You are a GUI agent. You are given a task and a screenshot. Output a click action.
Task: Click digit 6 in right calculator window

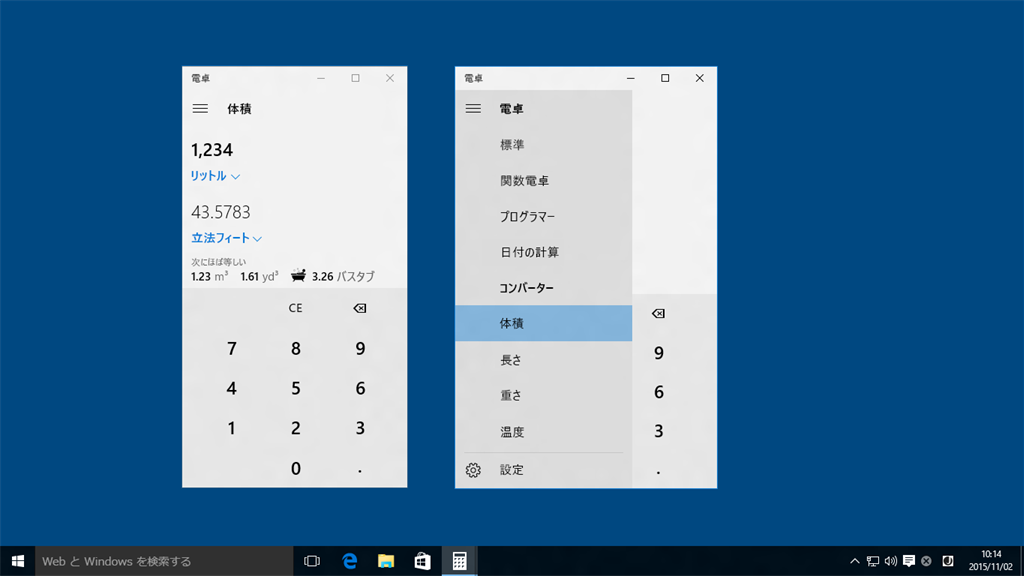coord(658,392)
